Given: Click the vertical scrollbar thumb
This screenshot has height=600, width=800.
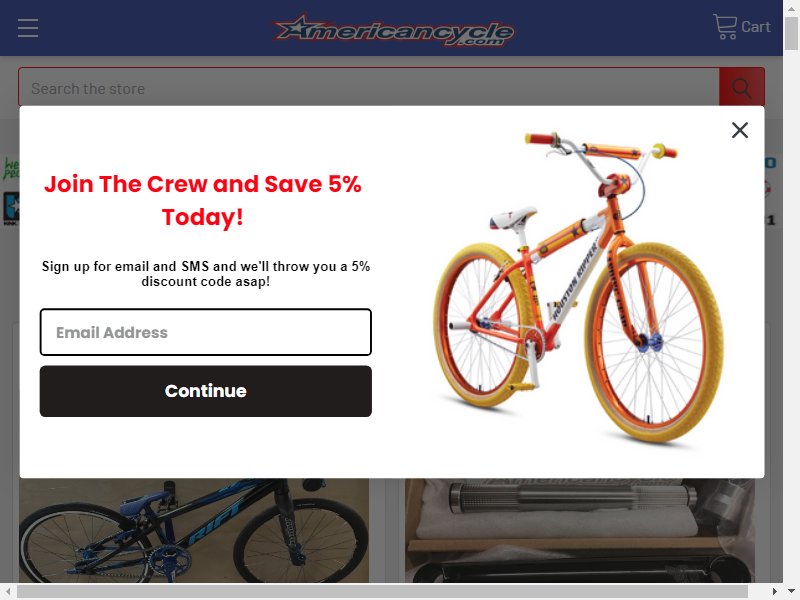Looking at the screenshot, I should [791, 33].
